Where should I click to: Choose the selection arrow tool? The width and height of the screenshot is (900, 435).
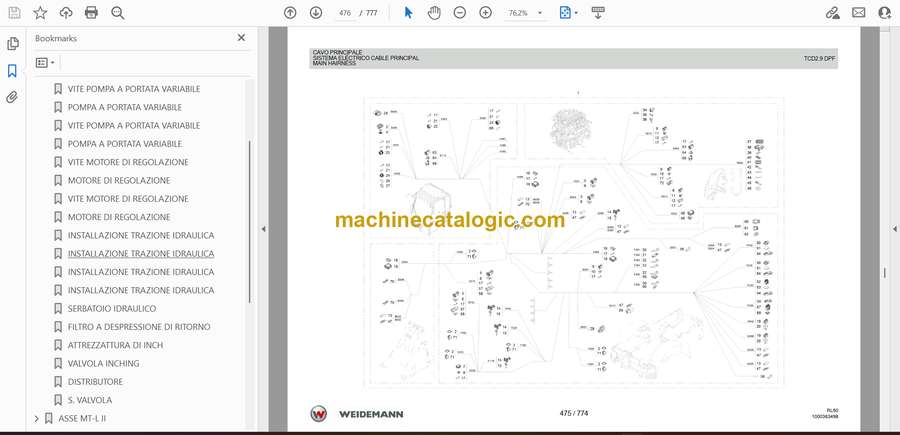tap(408, 13)
